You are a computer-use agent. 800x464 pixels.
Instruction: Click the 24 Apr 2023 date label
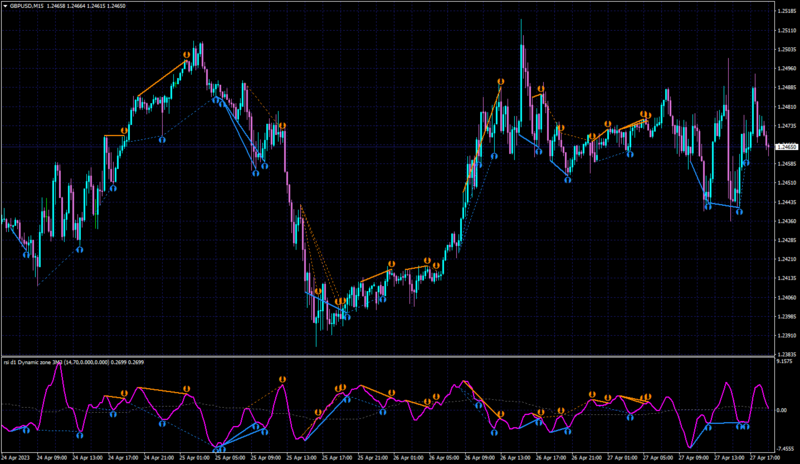[x=17, y=458]
